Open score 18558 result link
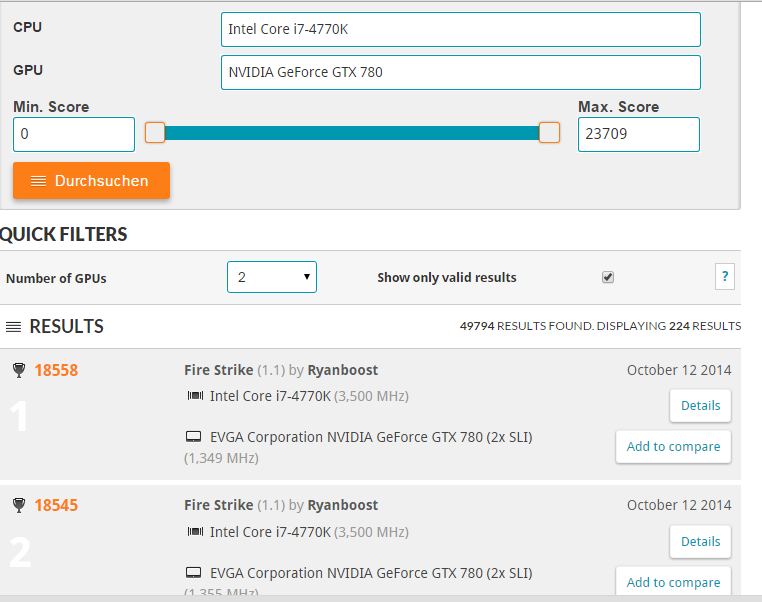762x602 pixels. tap(56, 370)
